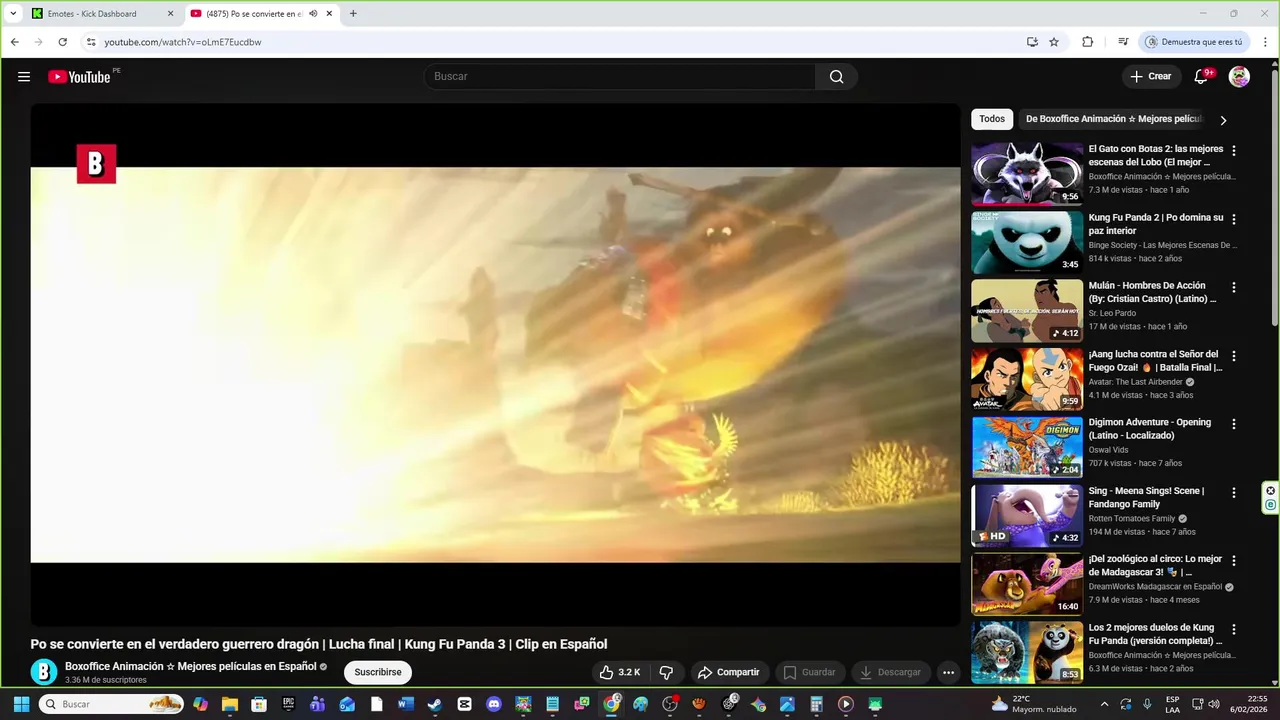Open options for Los 2 mejores duelos video
The image size is (1280, 720).
point(1234,630)
